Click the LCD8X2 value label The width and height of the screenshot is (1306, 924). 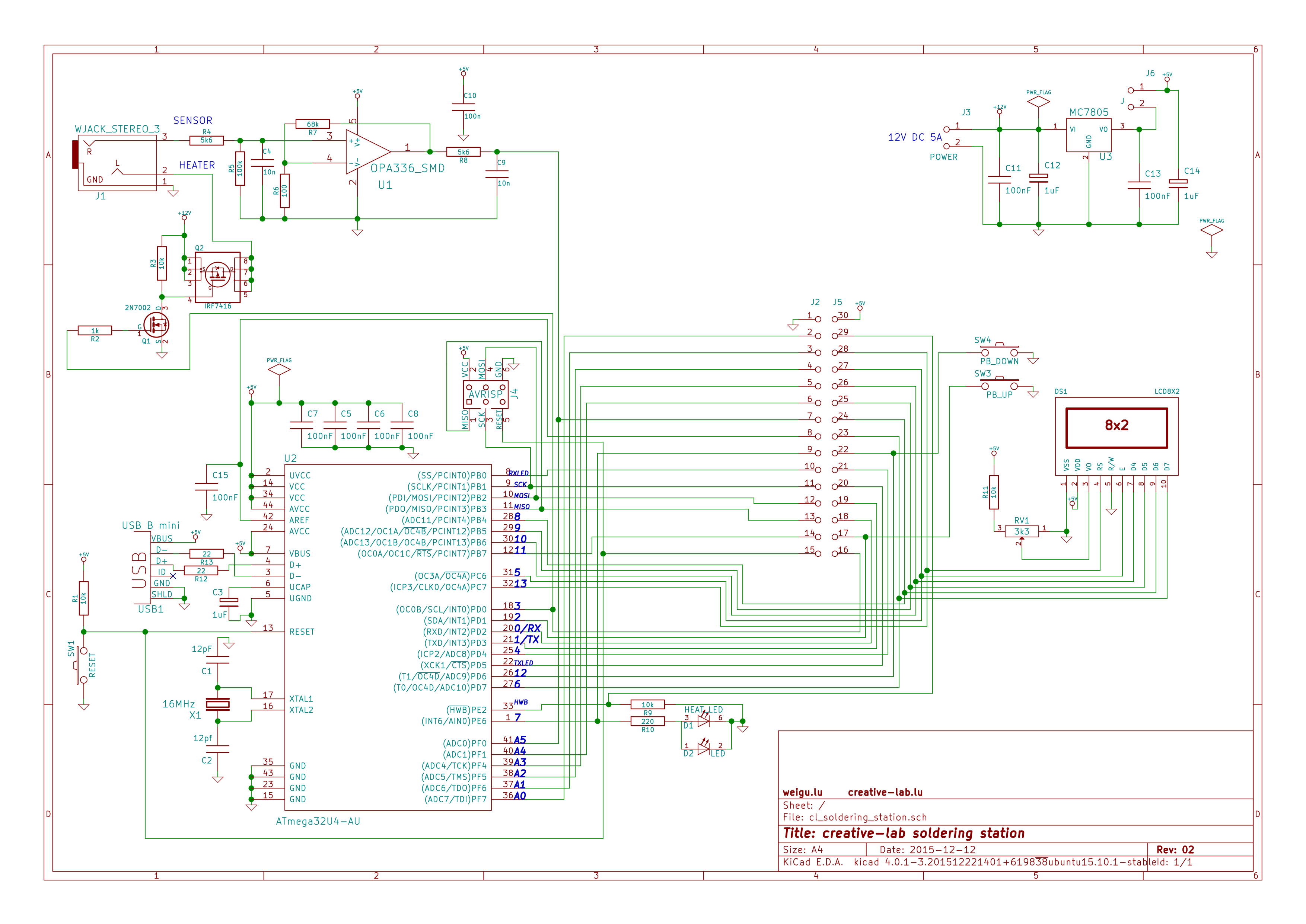coord(1167,391)
